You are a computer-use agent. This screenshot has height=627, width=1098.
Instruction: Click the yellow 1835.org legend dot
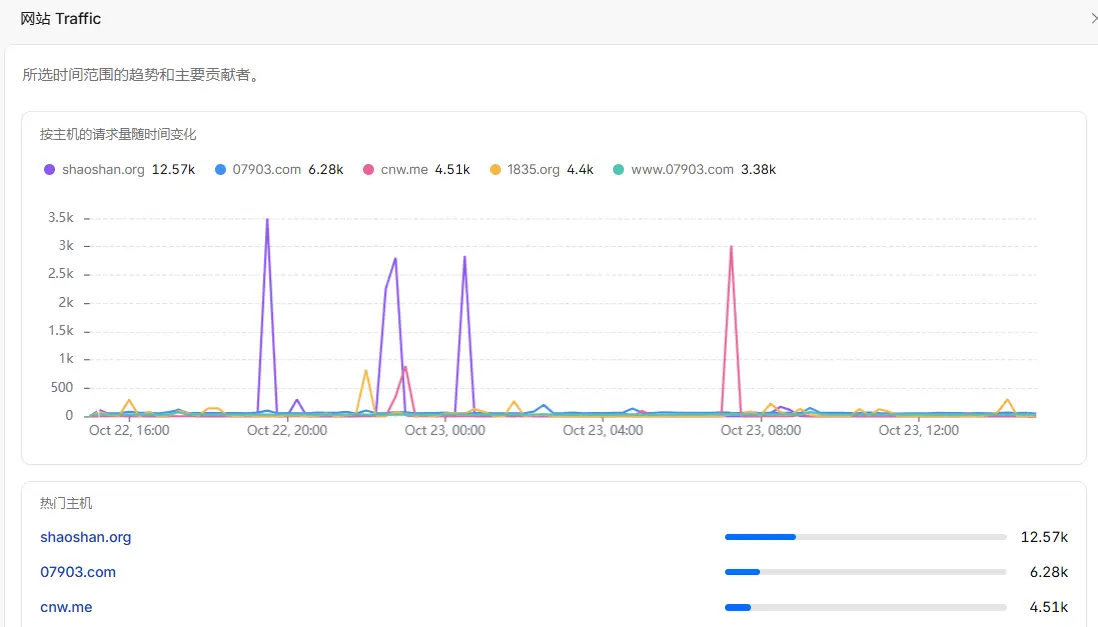(495, 170)
